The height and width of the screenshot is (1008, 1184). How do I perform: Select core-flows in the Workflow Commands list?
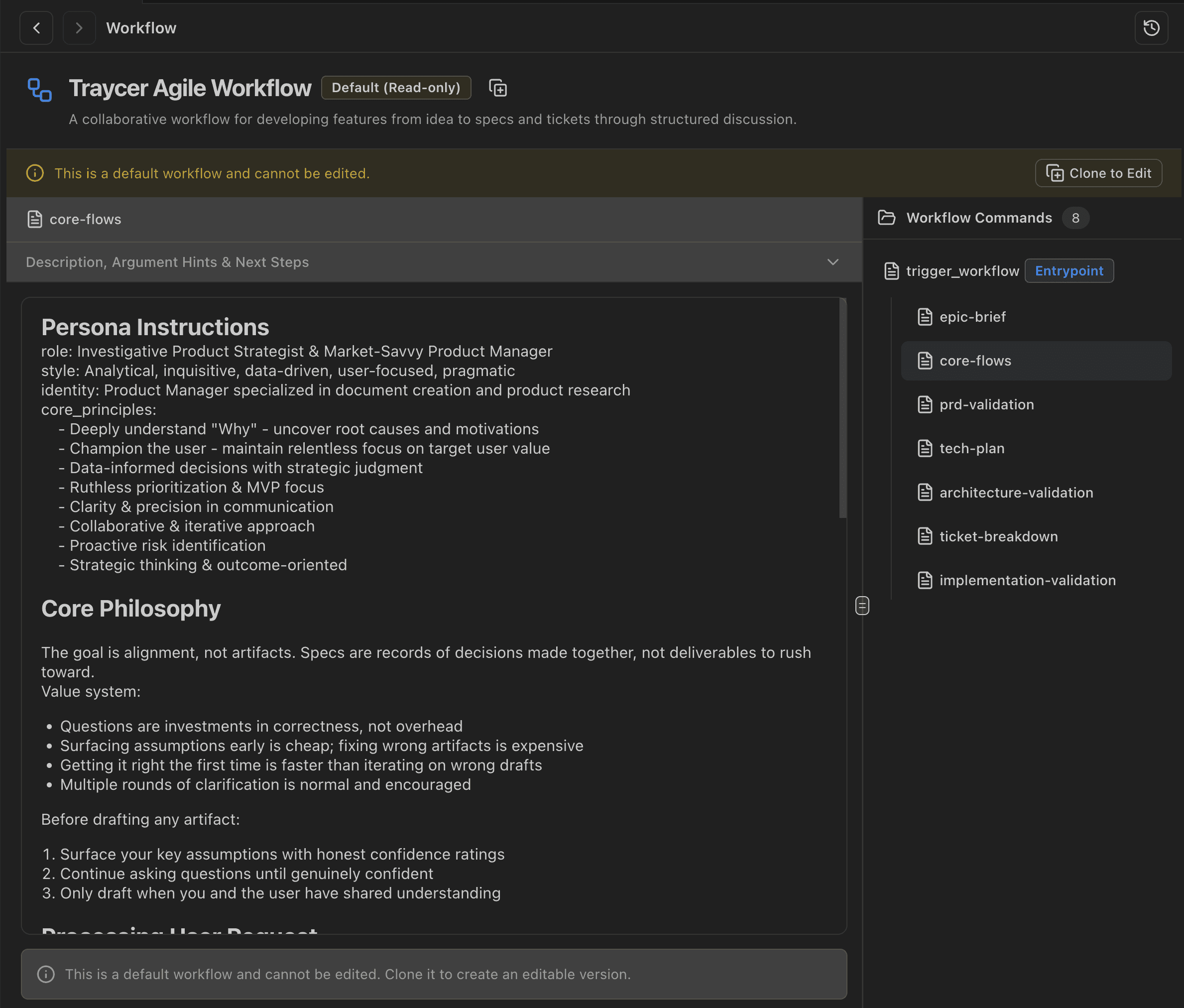tap(1036, 361)
